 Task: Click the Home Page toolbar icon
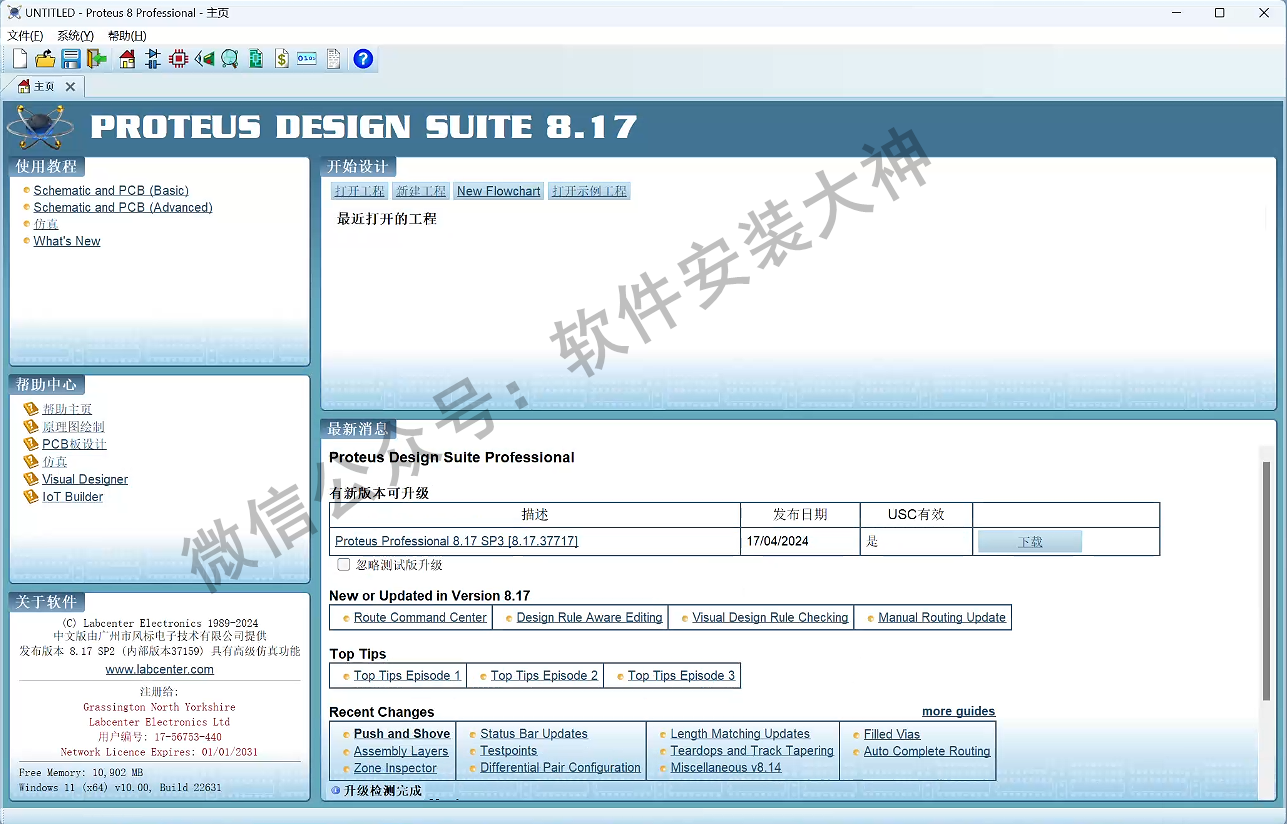pos(127,59)
